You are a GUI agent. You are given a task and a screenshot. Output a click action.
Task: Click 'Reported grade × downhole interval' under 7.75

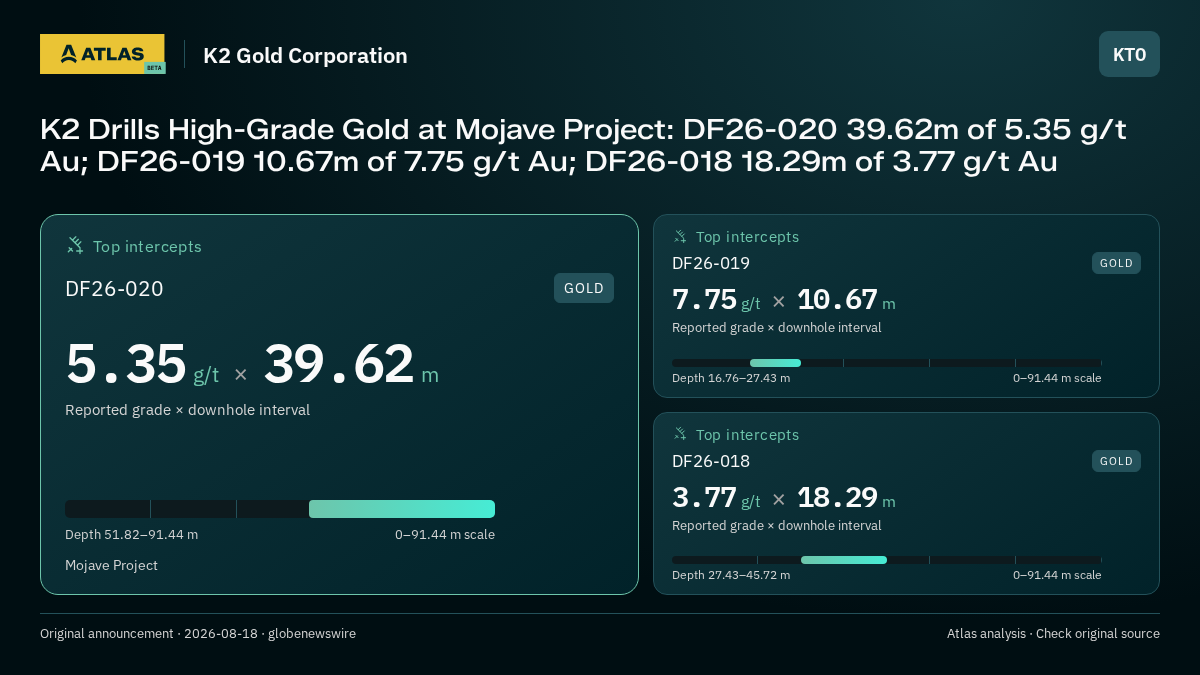click(776, 327)
